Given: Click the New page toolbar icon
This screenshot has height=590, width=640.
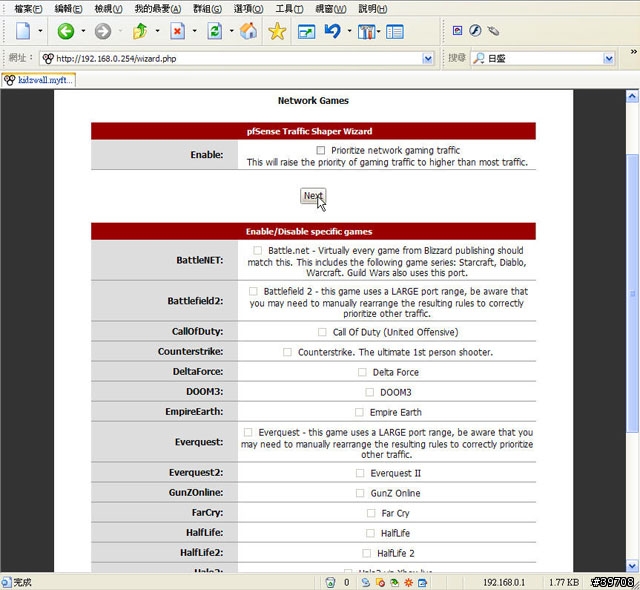Looking at the screenshot, I should [x=23, y=31].
